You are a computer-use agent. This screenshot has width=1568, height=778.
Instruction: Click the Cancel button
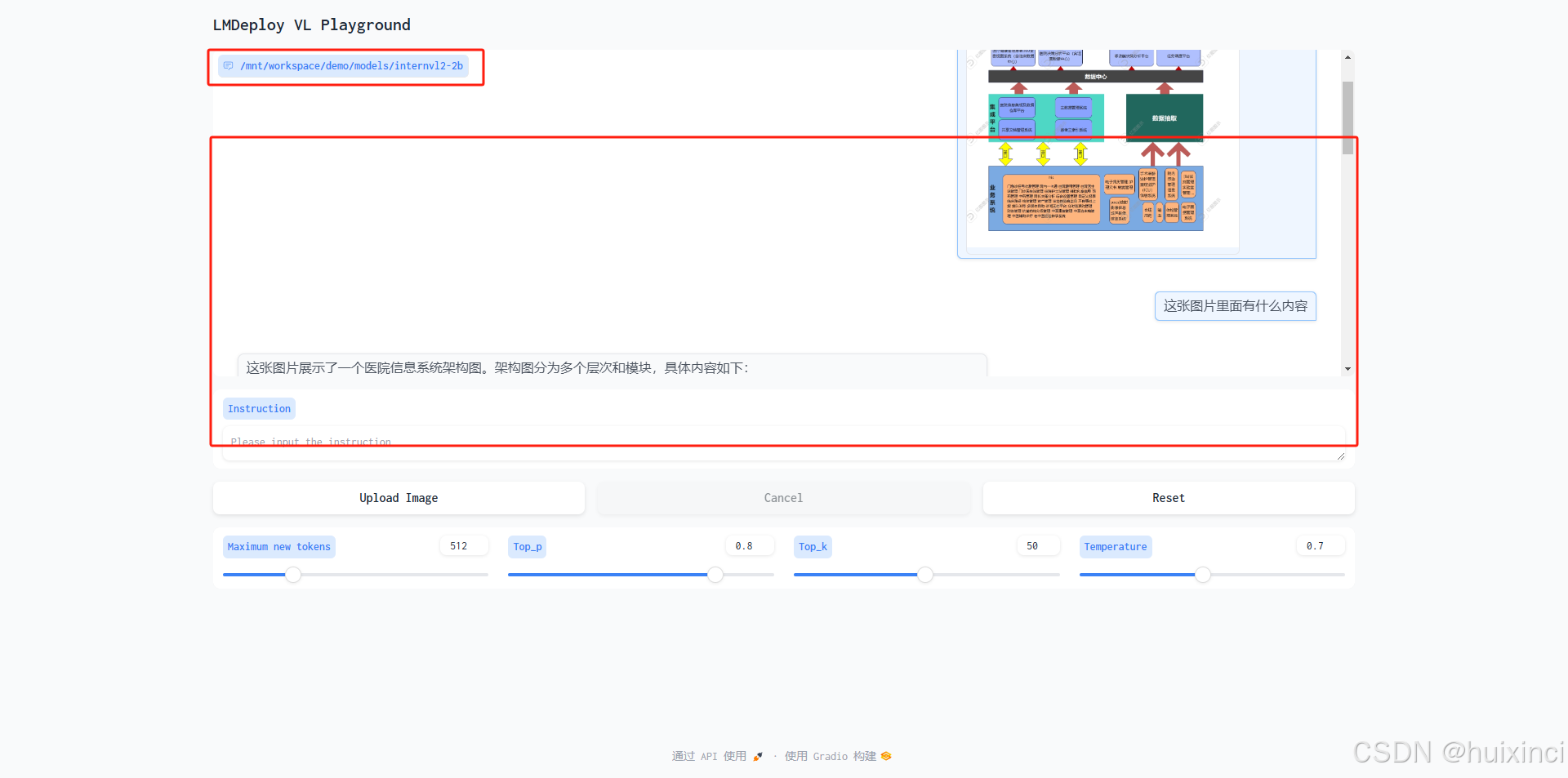point(783,498)
